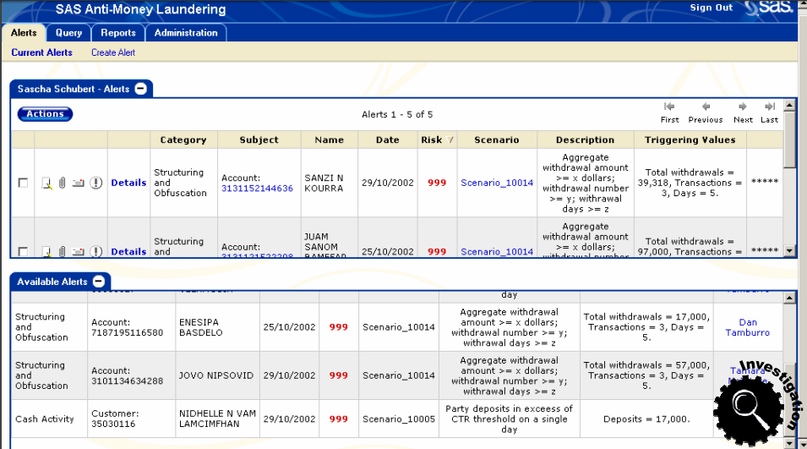Screen dimensions: 807x449
Task: Check the box for SANZI N KOURRA alert
Action: click(23, 183)
